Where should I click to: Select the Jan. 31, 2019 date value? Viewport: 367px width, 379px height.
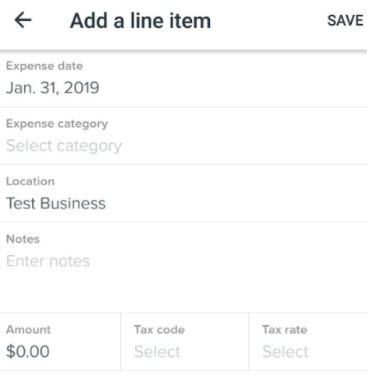(x=53, y=88)
